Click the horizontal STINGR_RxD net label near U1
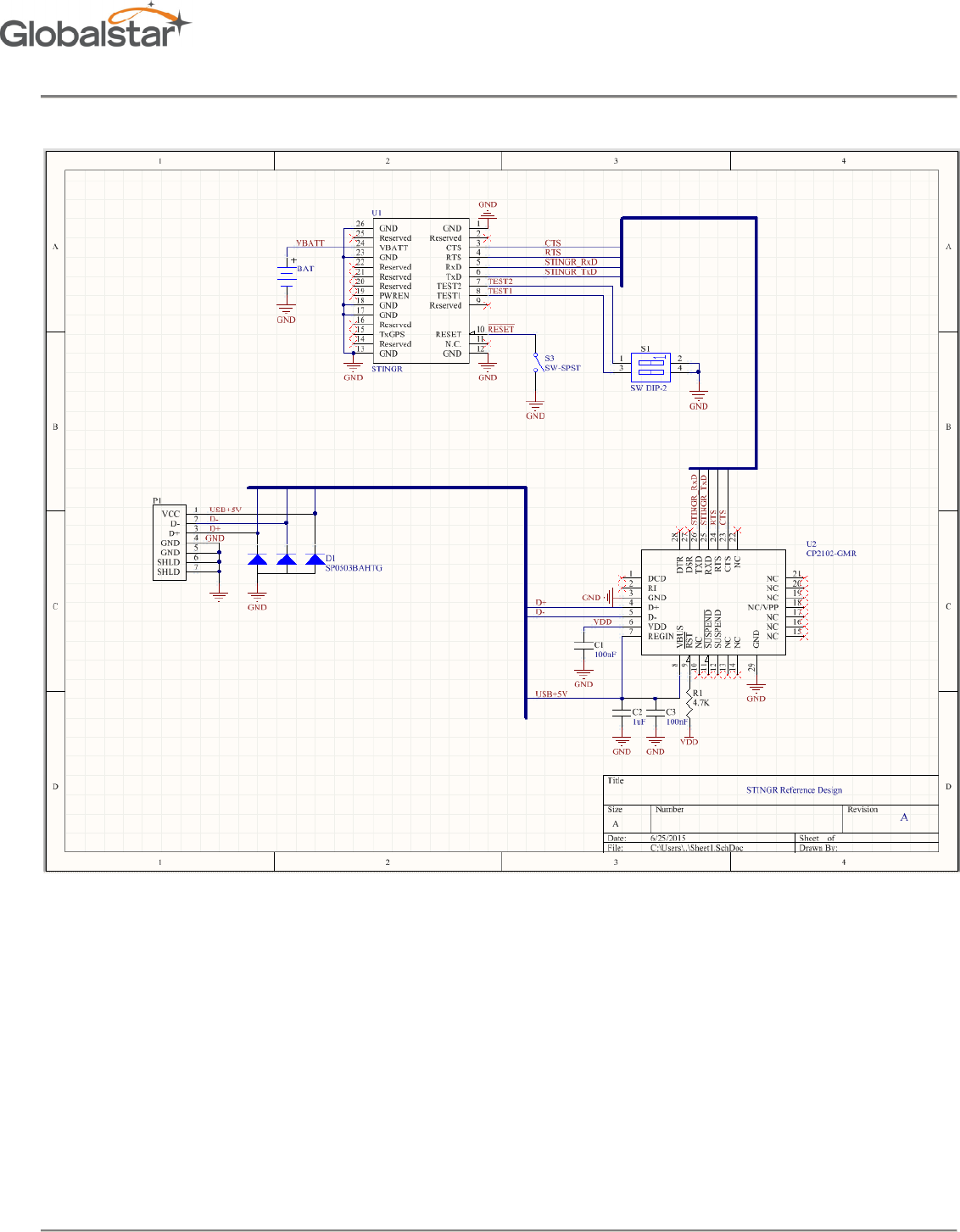Screen dimensions: 960x1232 (571, 262)
